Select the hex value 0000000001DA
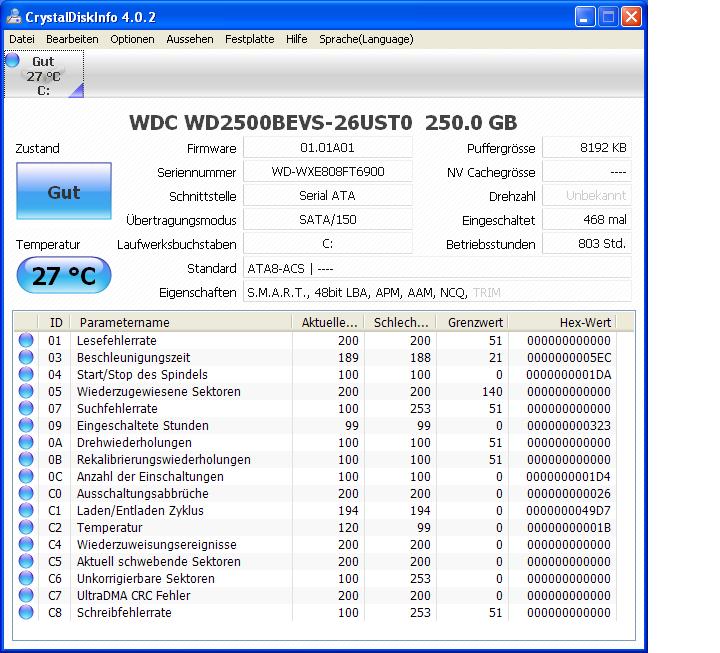Viewport: 720px width, 653px height. click(x=569, y=375)
